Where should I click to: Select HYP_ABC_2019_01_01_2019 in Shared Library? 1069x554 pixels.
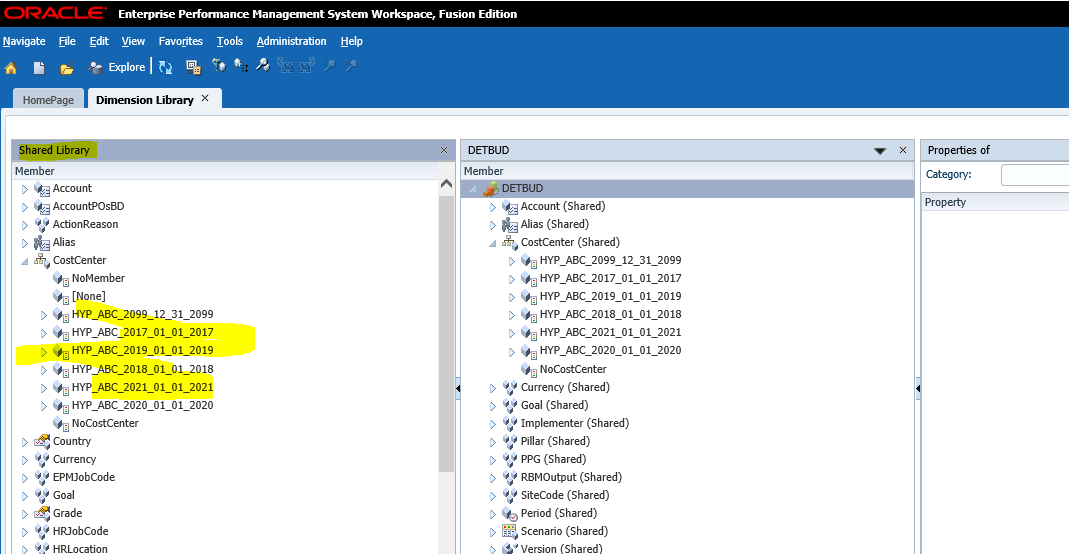coord(142,350)
